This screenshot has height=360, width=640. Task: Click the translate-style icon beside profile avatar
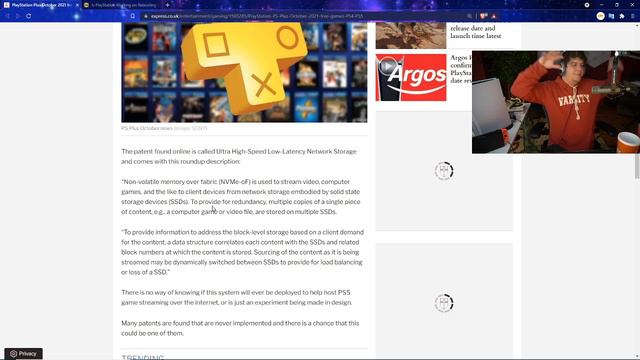(x=611, y=16)
